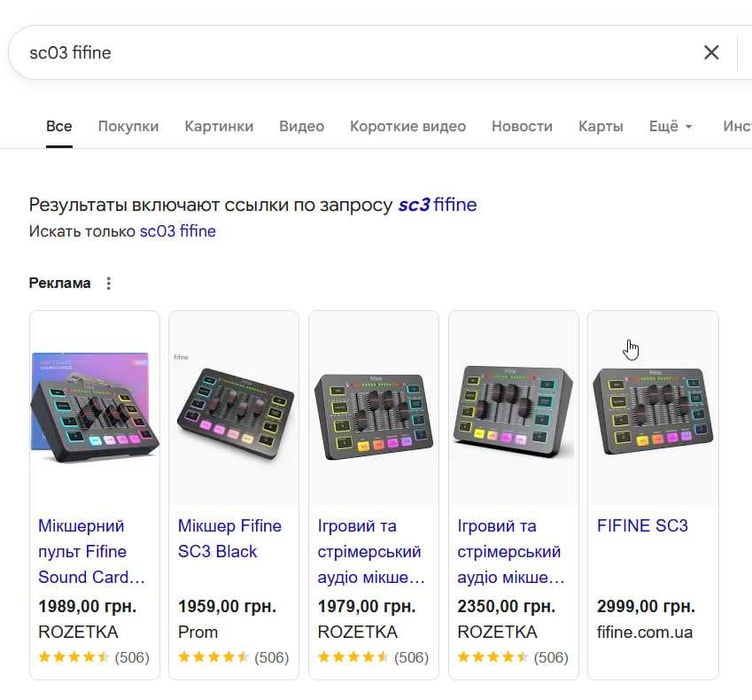This screenshot has width=752, height=700.
Task: Expand the Ещё dropdown menu
Action: (x=670, y=126)
